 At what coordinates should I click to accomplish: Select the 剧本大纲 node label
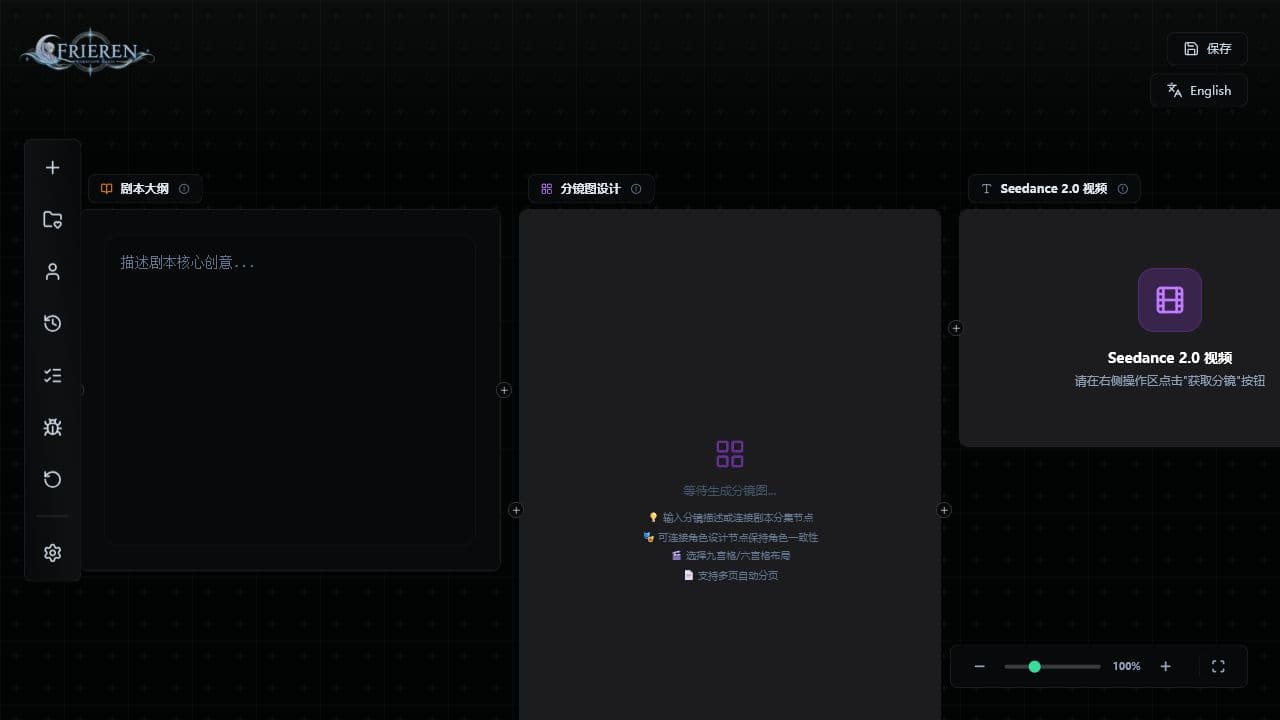[x=144, y=189]
